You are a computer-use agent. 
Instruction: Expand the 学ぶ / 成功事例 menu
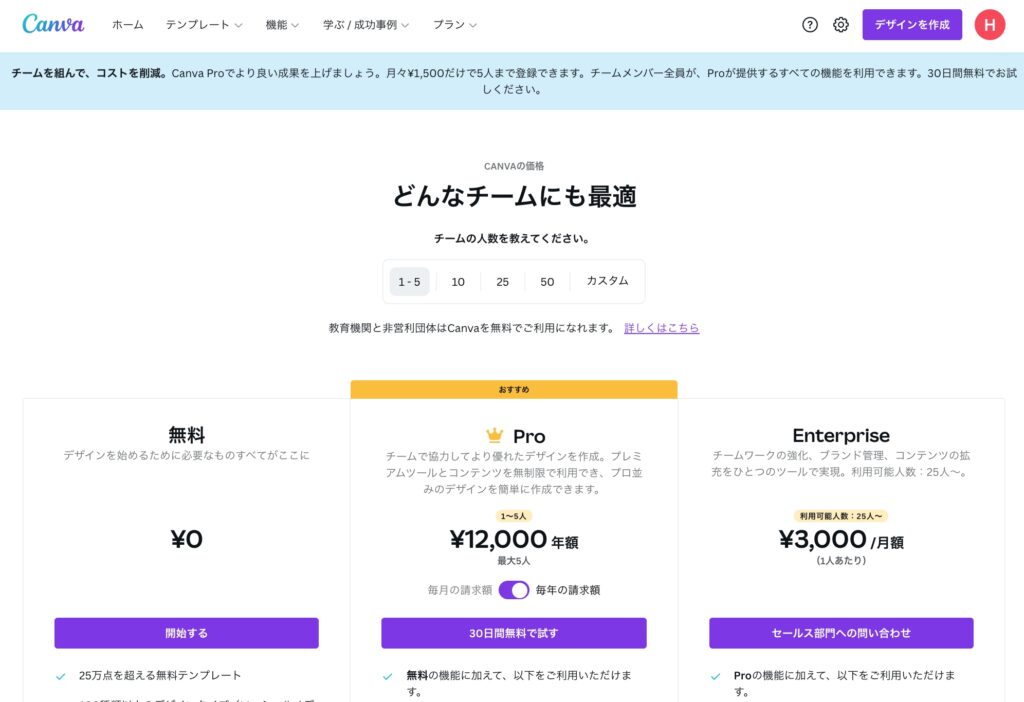tap(366, 25)
